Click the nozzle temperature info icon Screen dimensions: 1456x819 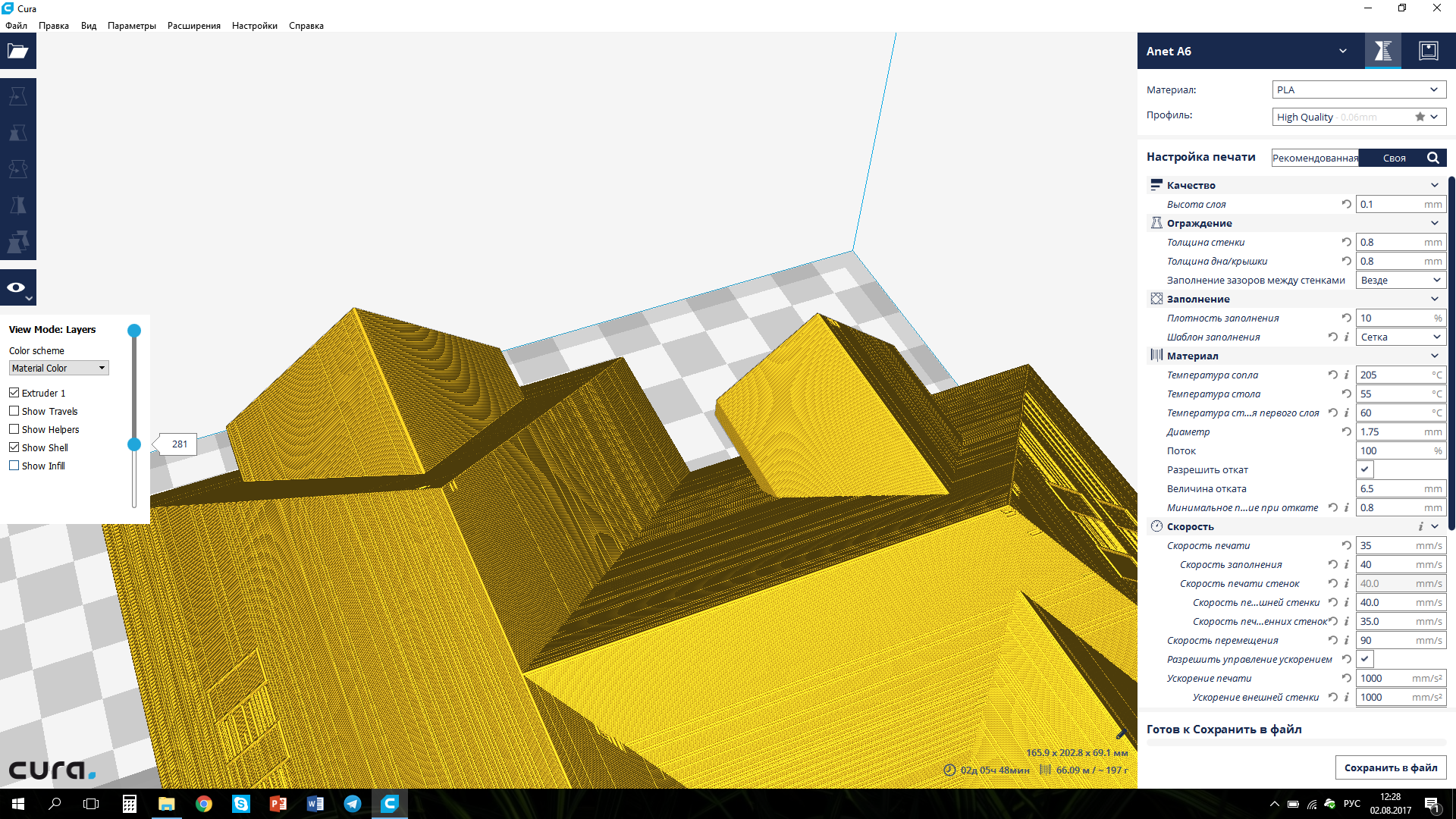(x=1346, y=375)
